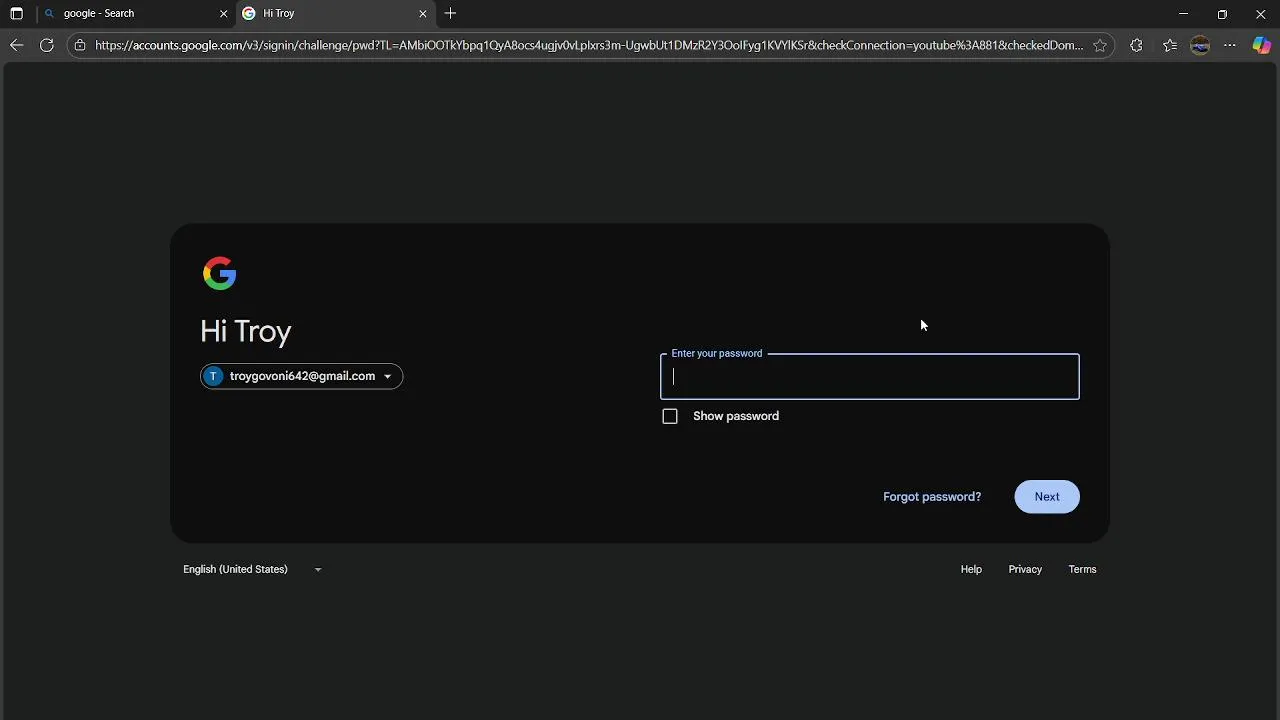Click the 'Hi Troy' heading text
This screenshot has width=1280, height=720.
246,331
